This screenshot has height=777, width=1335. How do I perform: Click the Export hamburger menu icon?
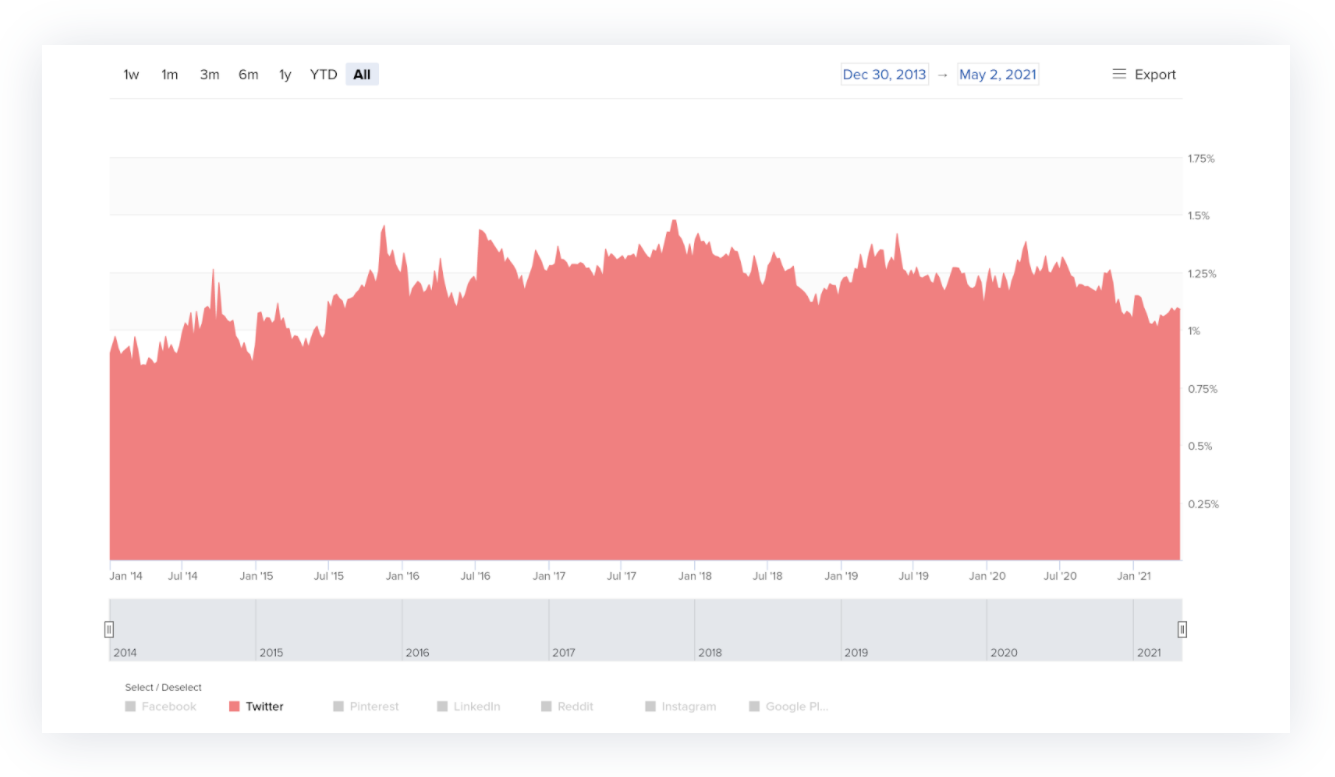click(1119, 74)
